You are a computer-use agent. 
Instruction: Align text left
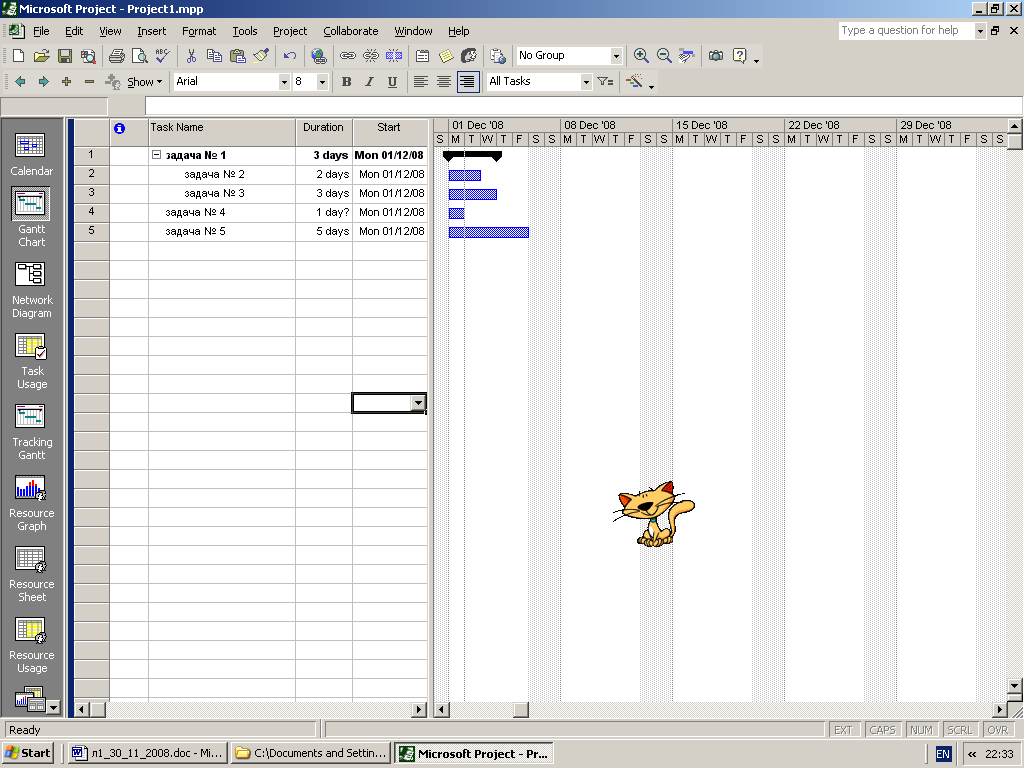tap(421, 82)
